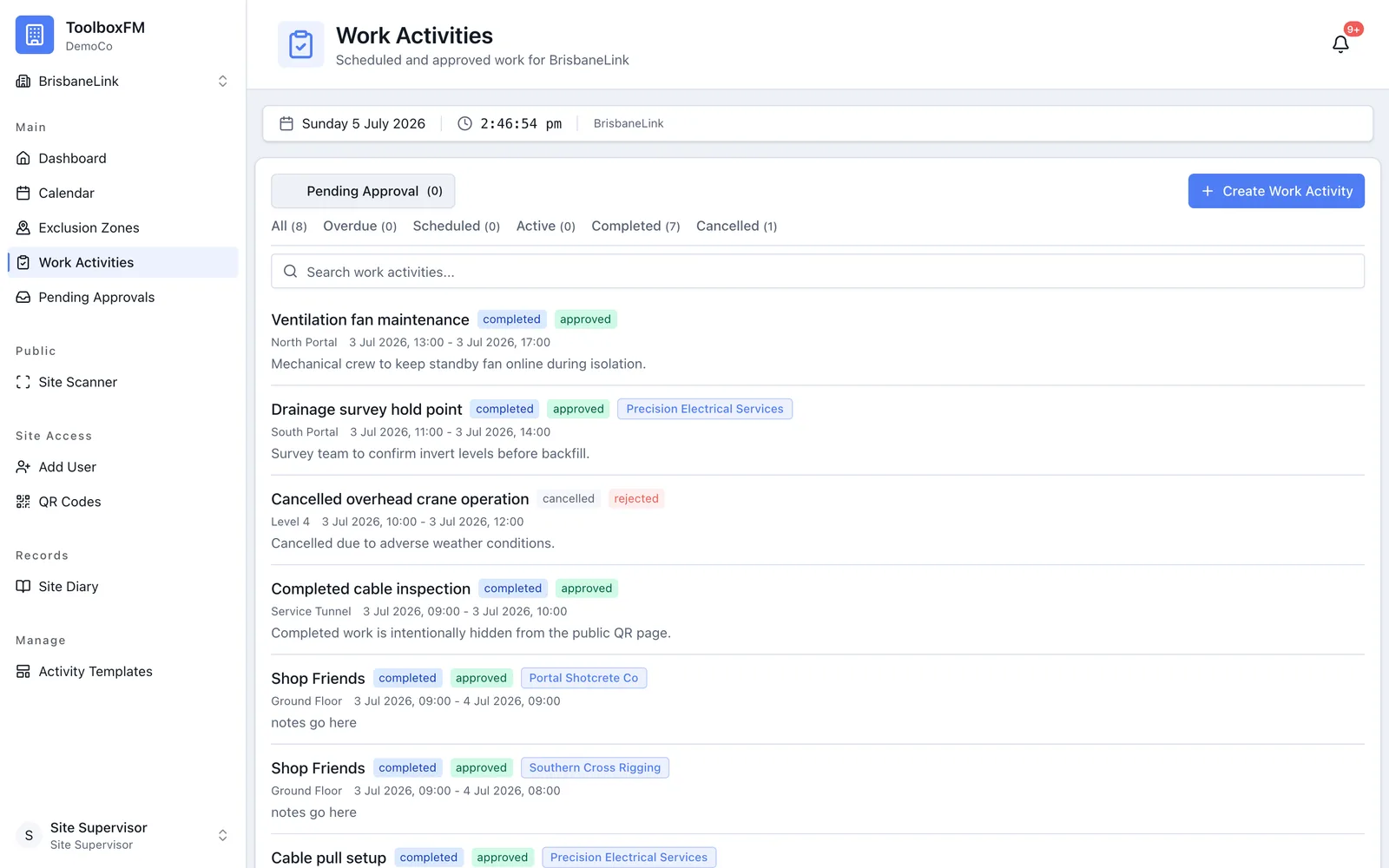The image size is (1389, 868).
Task: Click completed badge on Ventilation fan maintenance
Action: point(511,319)
